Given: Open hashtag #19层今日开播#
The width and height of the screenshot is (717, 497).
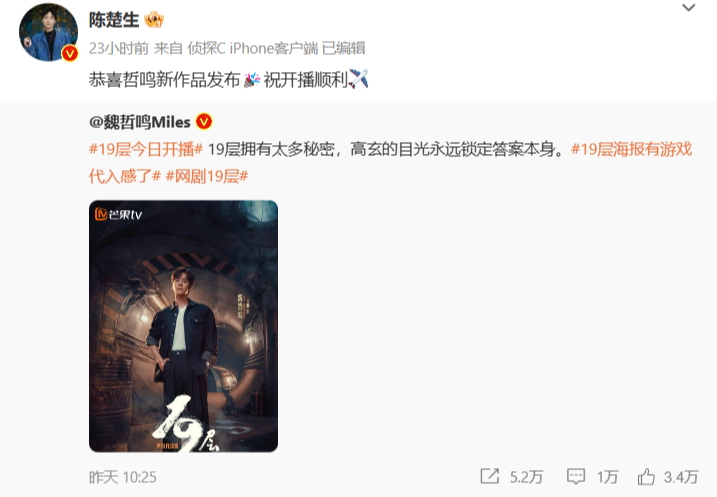Looking at the screenshot, I should [146, 150].
